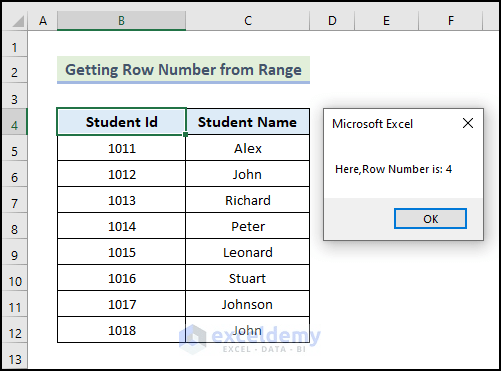The width and height of the screenshot is (501, 371).
Task: Select the 'Getting Row Number from Range' title cell
Action: point(183,70)
